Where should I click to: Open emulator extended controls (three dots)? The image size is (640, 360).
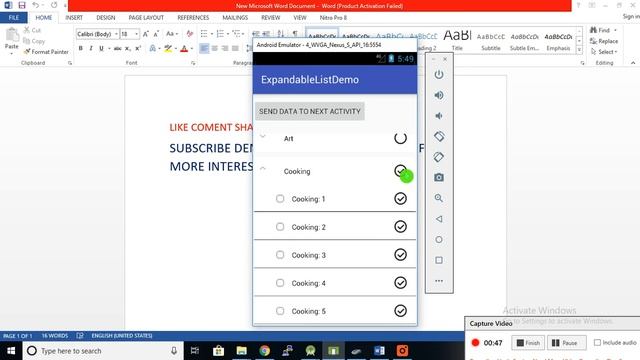(439, 281)
